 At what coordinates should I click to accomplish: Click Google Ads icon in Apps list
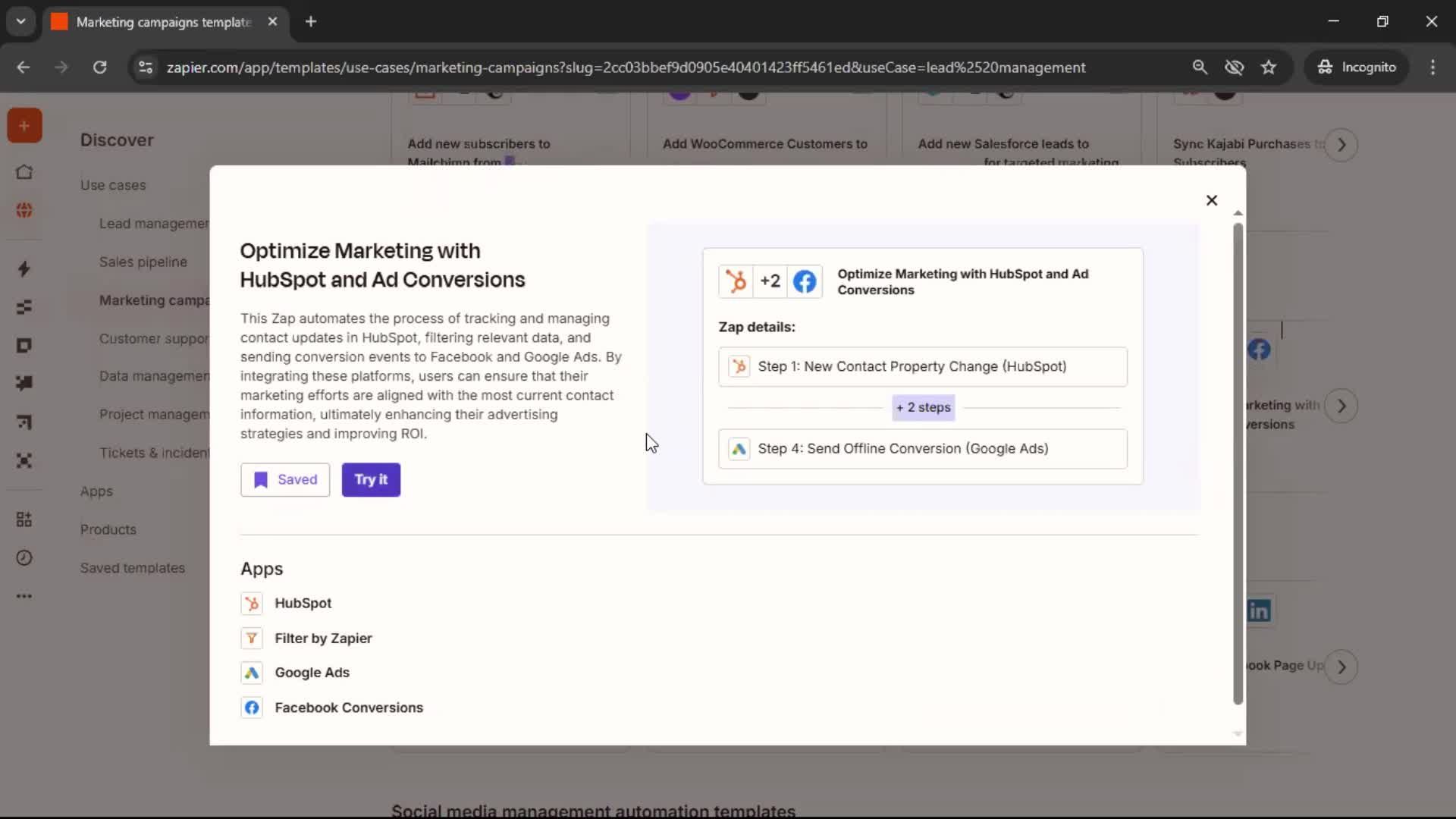coord(252,673)
